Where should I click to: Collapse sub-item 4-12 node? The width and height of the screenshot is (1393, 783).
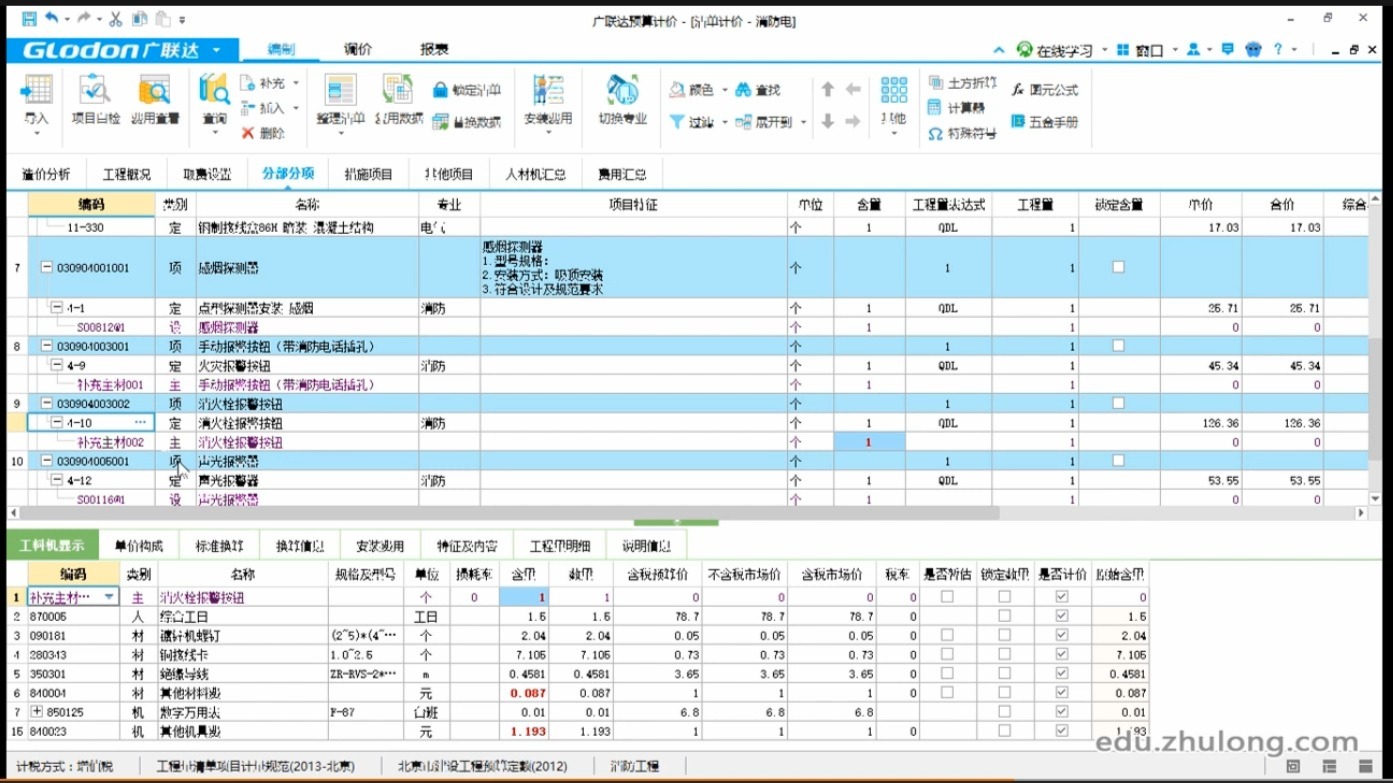click(x=58, y=481)
